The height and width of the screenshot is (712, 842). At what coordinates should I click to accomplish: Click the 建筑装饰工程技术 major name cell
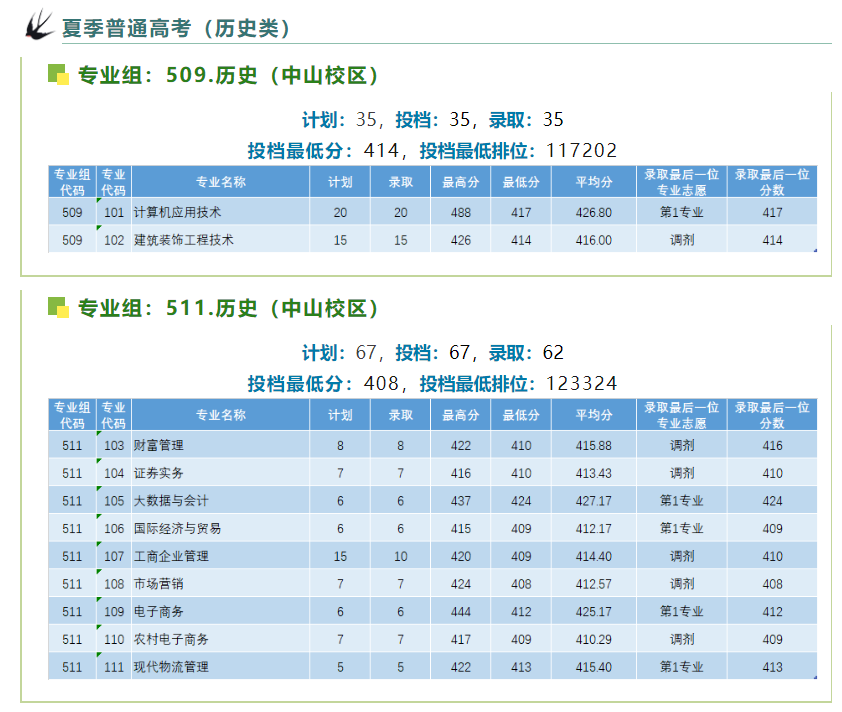[x=221, y=240]
